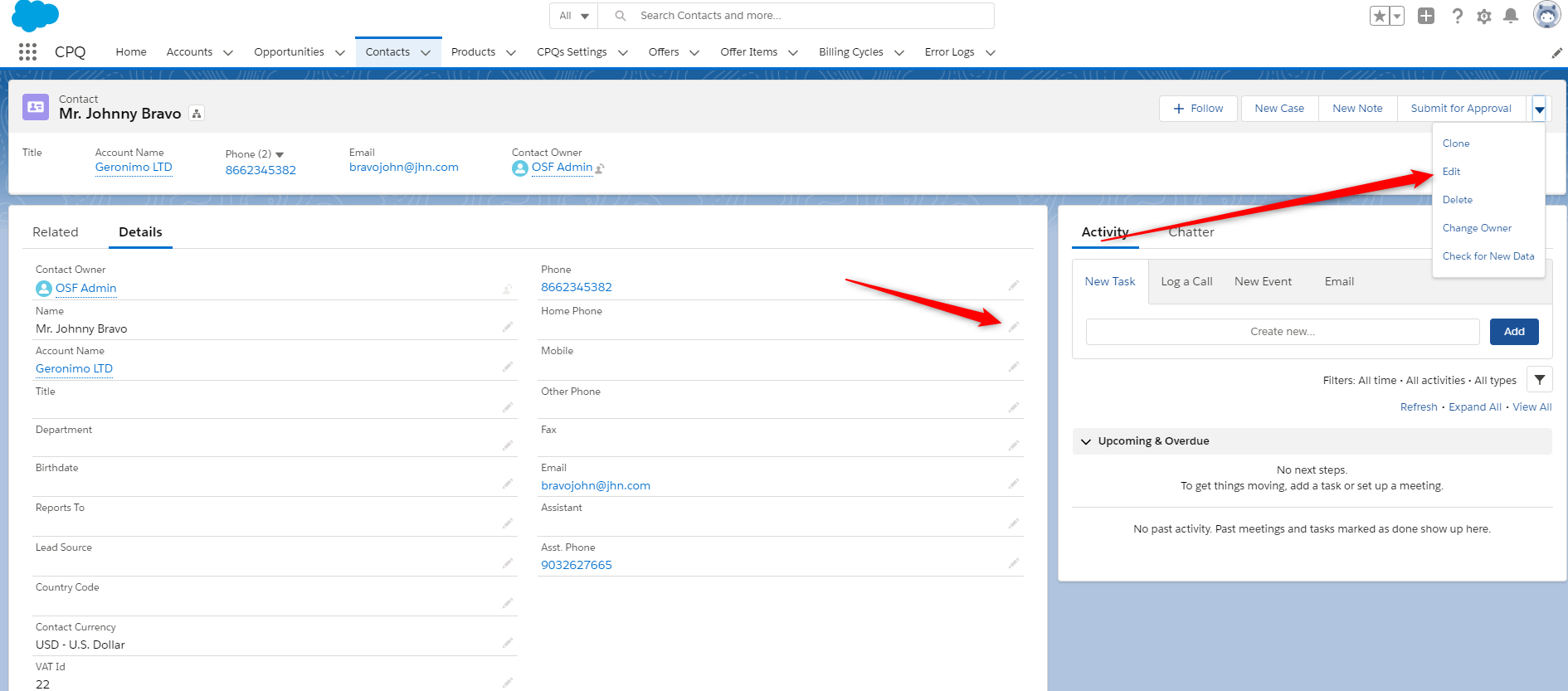Open the Geronimo LTD account link in header
1568x691 pixels.
[134, 168]
